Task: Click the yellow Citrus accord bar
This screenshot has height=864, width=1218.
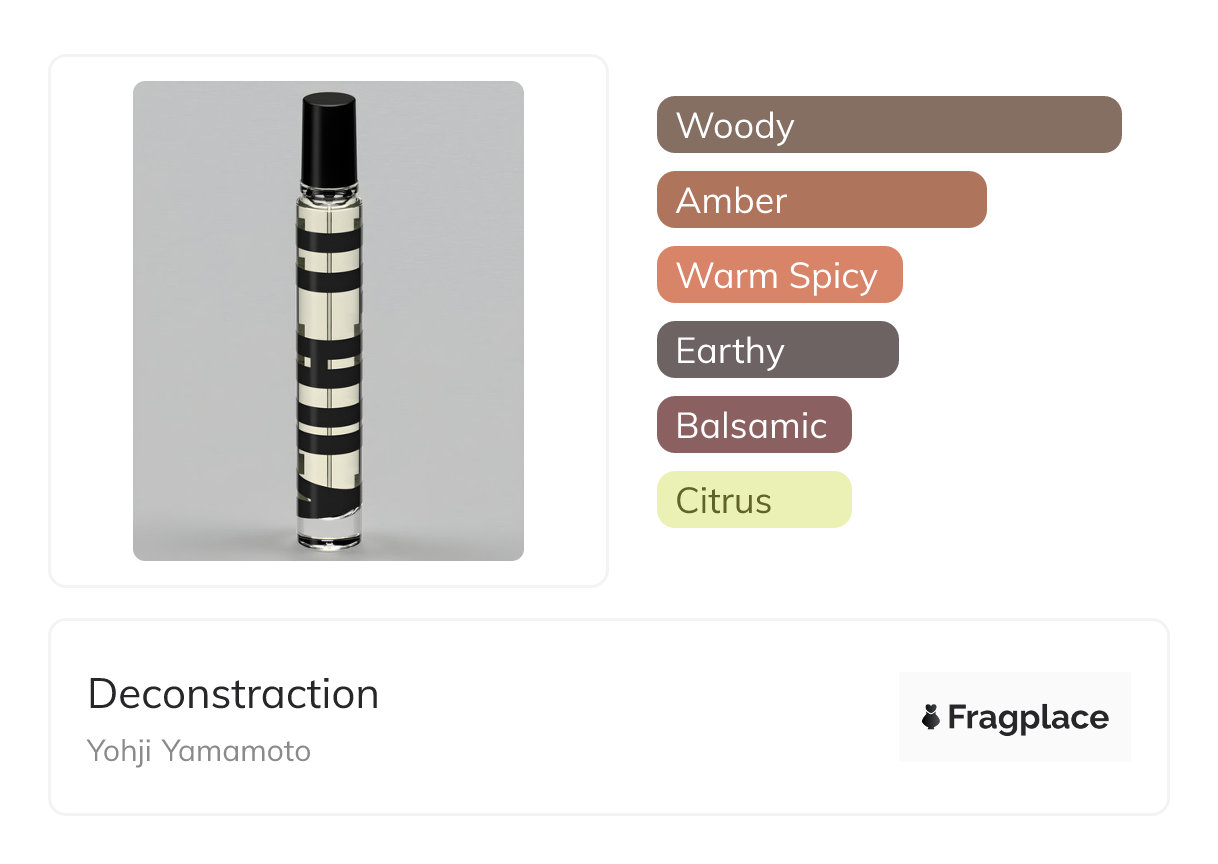Action: [753, 500]
